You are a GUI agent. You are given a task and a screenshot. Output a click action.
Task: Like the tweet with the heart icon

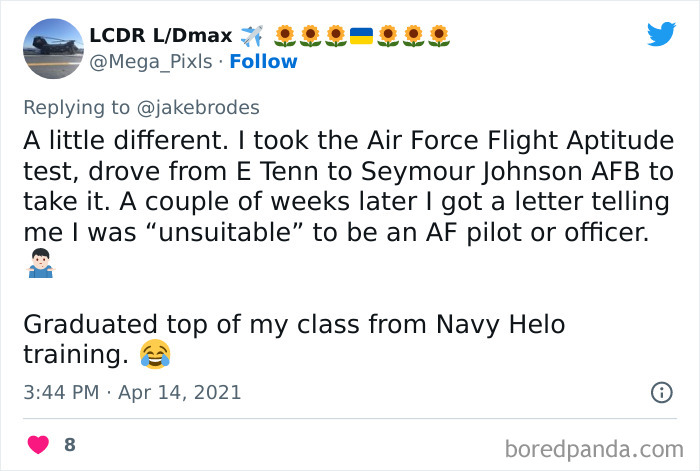[x=39, y=443]
